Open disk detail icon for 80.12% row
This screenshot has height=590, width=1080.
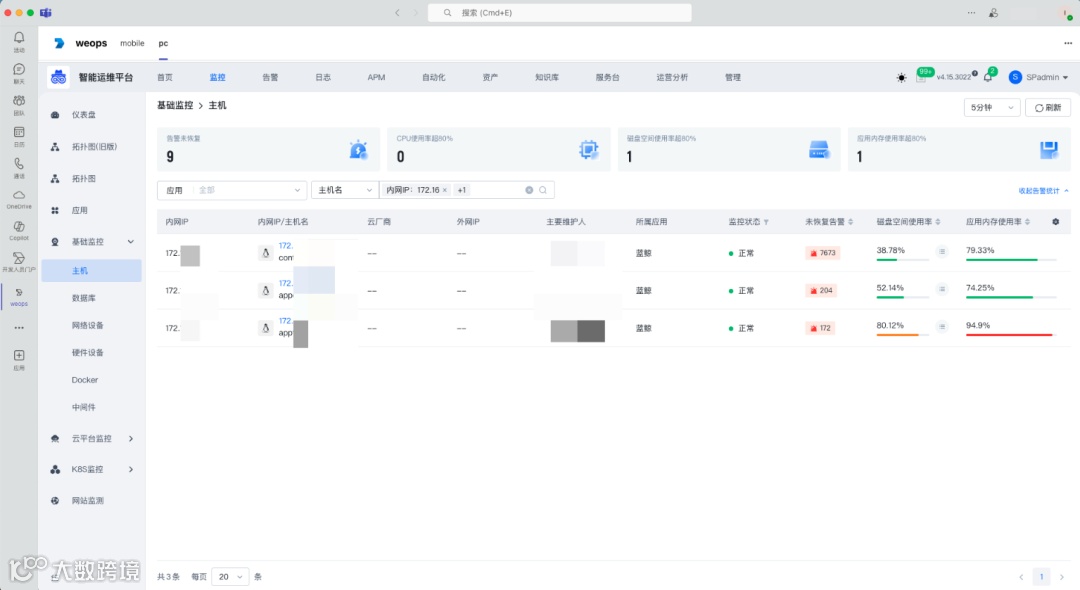pyautogui.click(x=942, y=326)
